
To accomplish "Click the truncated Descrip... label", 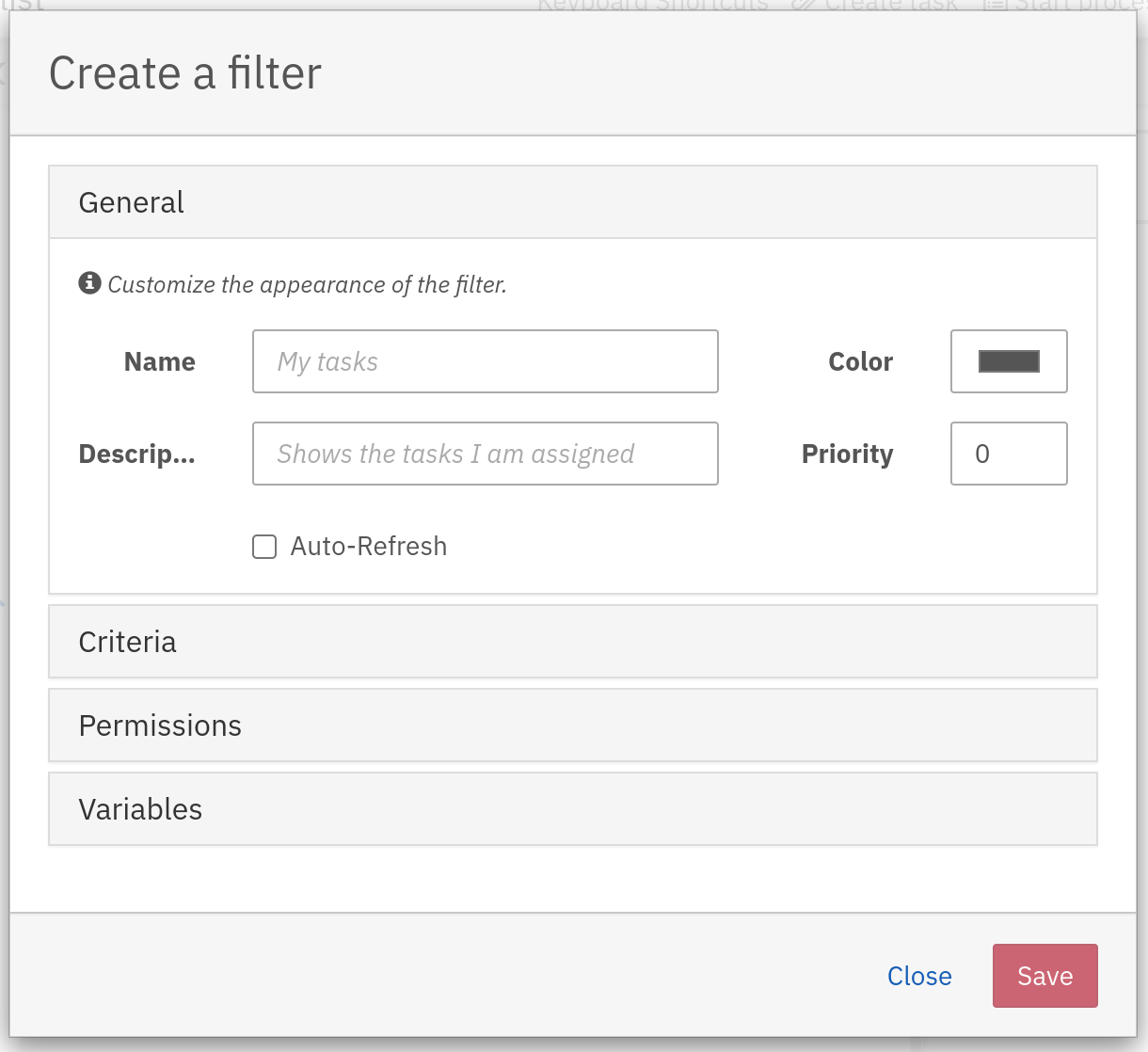I will coord(136,454).
